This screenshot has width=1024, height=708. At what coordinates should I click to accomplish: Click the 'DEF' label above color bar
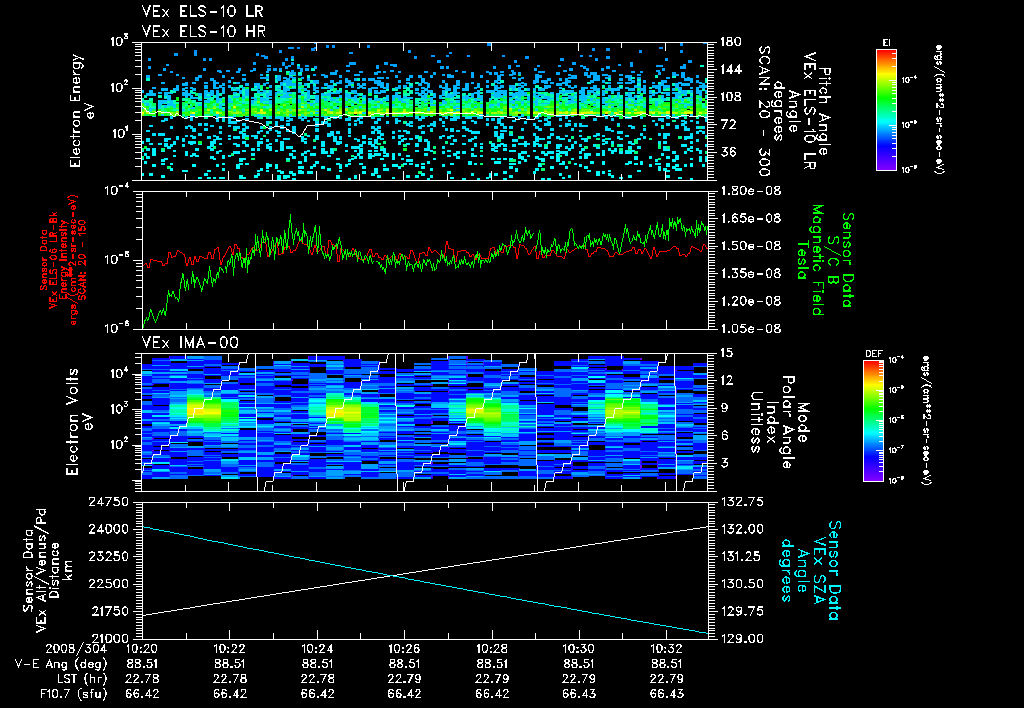(873, 354)
